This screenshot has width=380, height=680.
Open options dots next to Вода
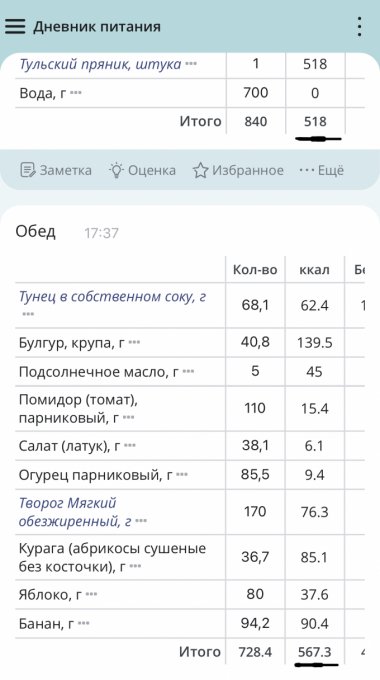pyautogui.click(x=75, y=92)
